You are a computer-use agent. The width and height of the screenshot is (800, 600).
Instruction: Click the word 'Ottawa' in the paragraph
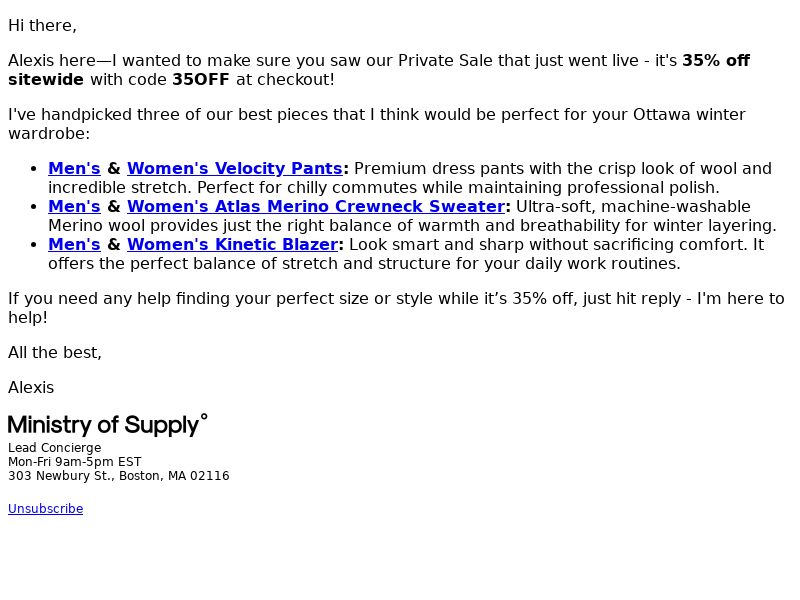coord(662,114)
